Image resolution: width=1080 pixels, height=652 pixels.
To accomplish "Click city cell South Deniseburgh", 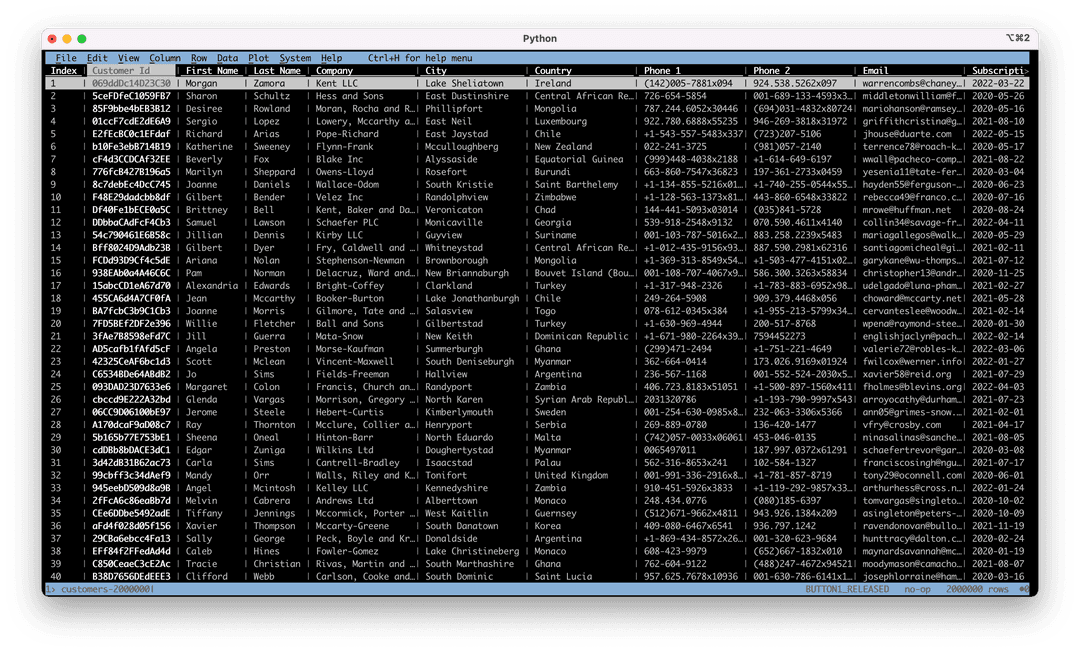I will [469, 361].
